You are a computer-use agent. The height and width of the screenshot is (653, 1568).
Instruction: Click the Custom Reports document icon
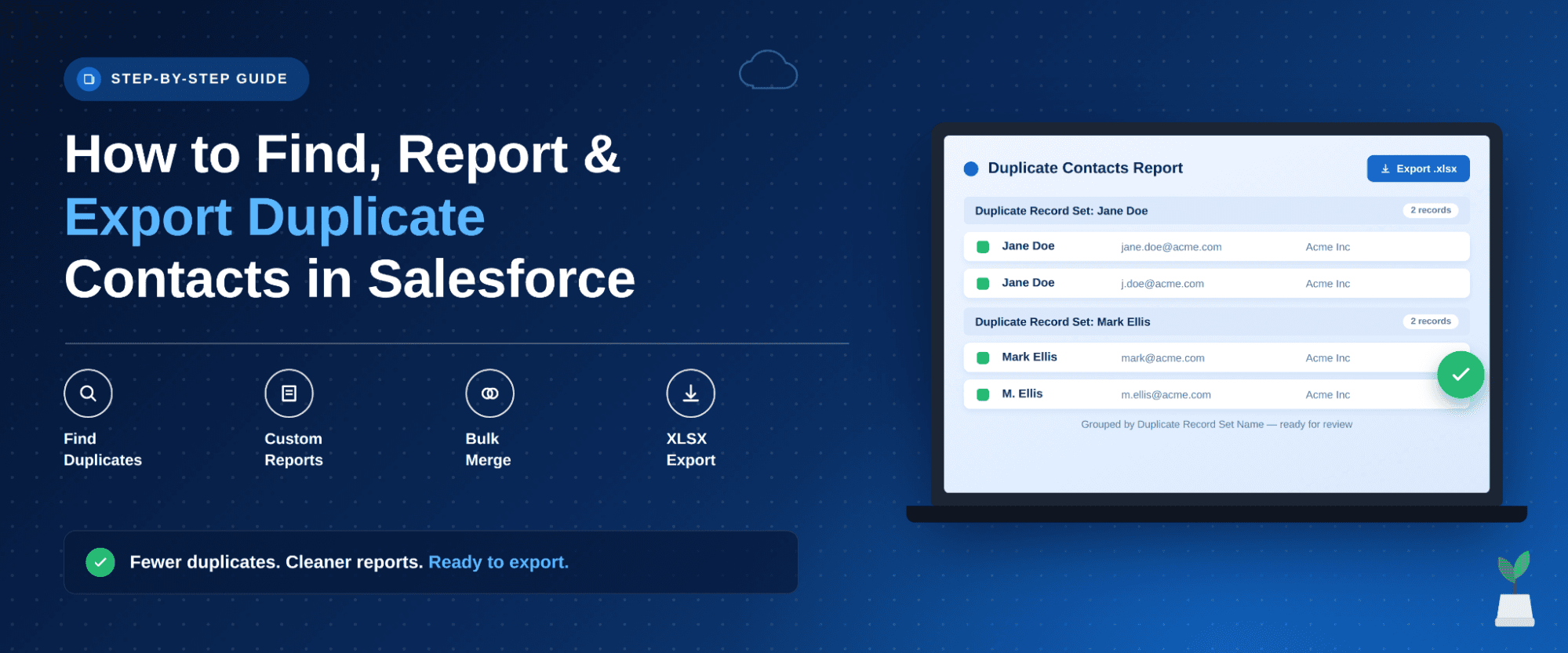click(289, 394)
